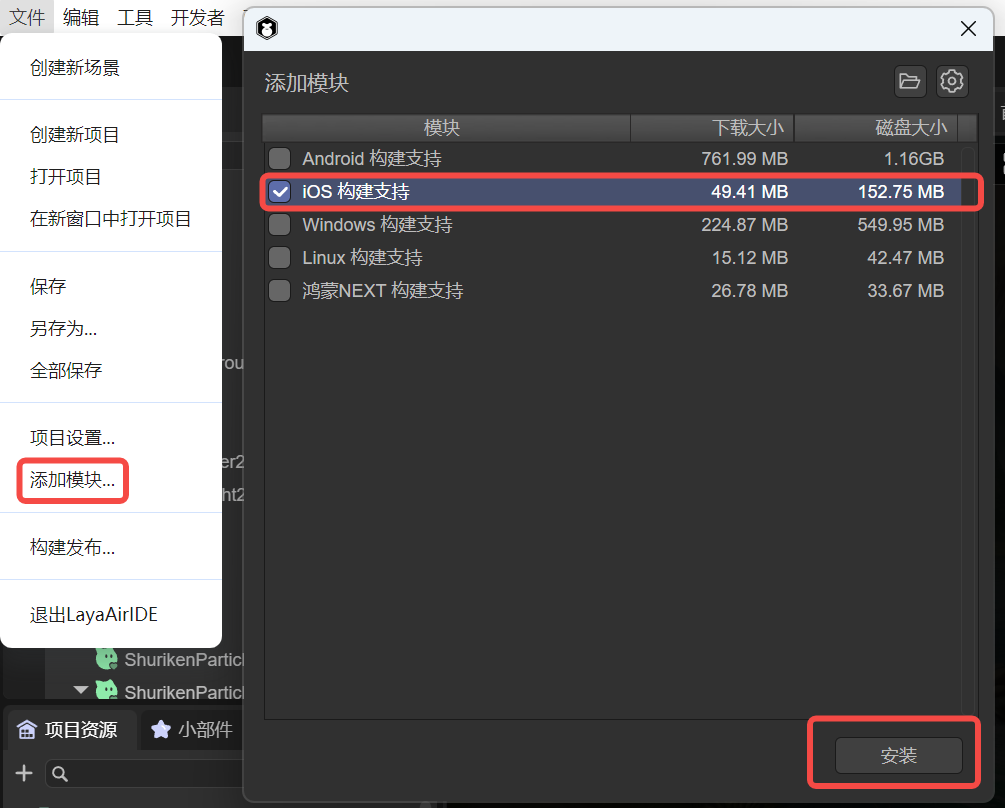Enable the Android 构建支持 checkbox
This screenshot has width=1005, height=808.
click(x=280, y=159)
